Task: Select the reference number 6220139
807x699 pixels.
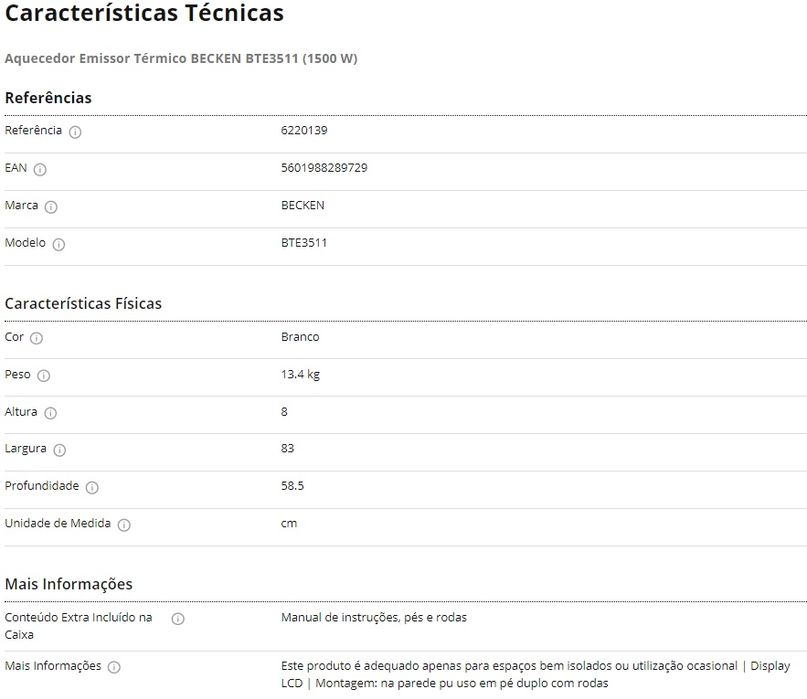Action: (x=304, y=131)
